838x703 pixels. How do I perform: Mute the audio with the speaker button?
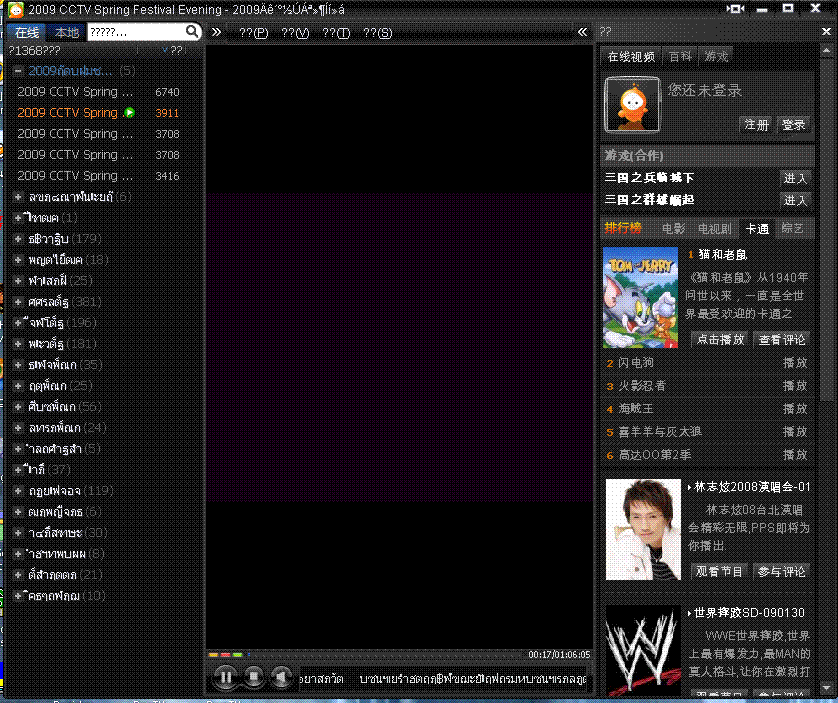[281, 677]
